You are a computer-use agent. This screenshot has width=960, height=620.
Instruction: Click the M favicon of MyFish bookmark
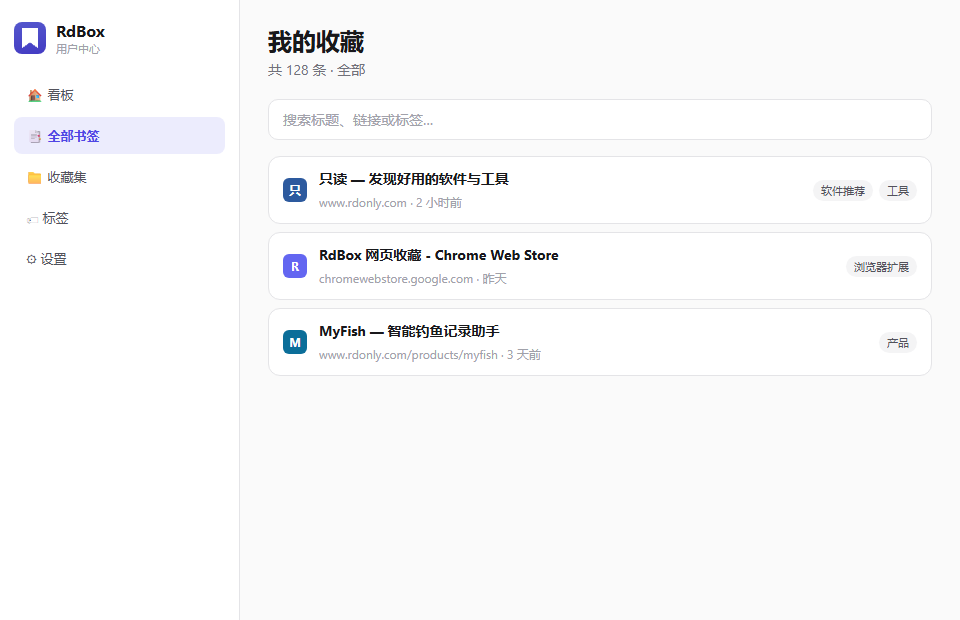pyautogui.click(x=294, y=342)
